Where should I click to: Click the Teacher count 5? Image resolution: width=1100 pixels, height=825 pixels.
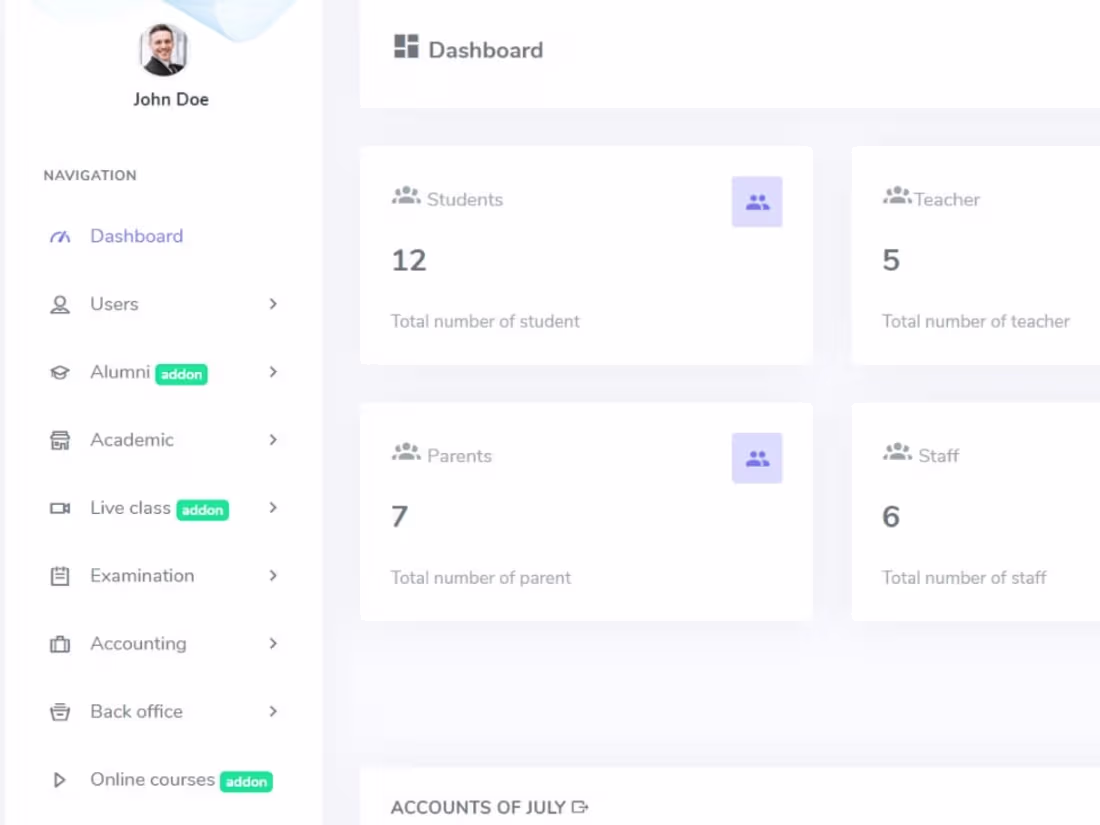coord(891,261)
